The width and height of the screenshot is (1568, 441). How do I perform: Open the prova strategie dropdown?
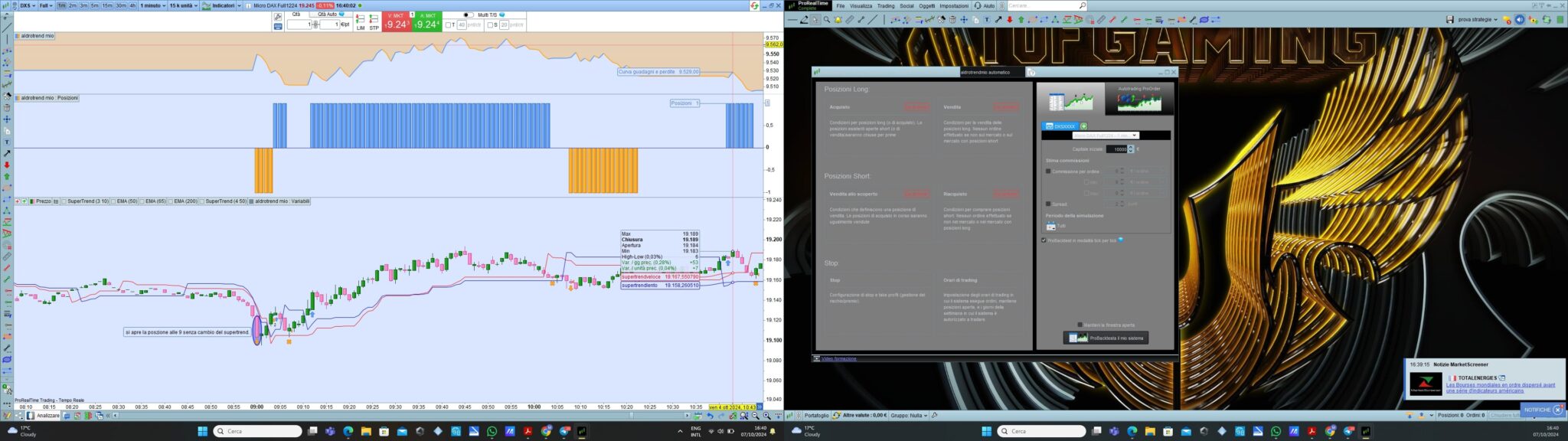pyautogui.click(x=1478, y=19)
